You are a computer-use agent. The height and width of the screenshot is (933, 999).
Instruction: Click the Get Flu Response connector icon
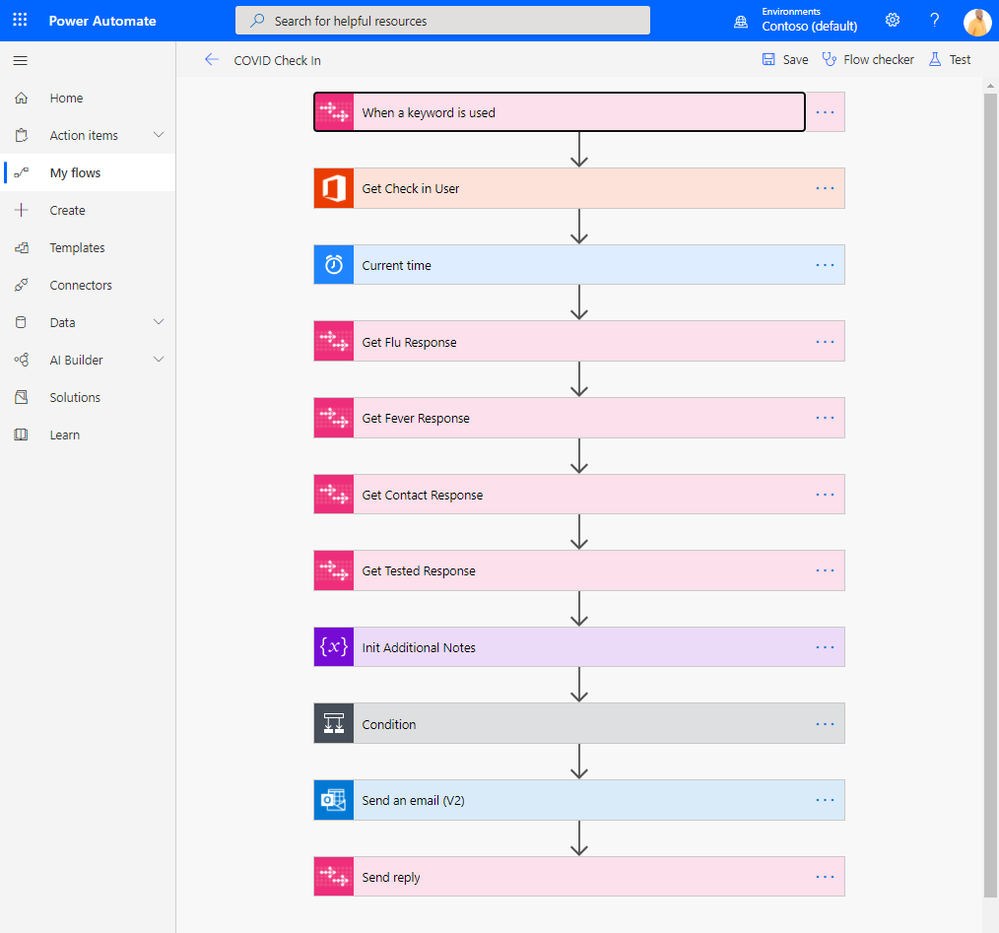coord(334,342)
